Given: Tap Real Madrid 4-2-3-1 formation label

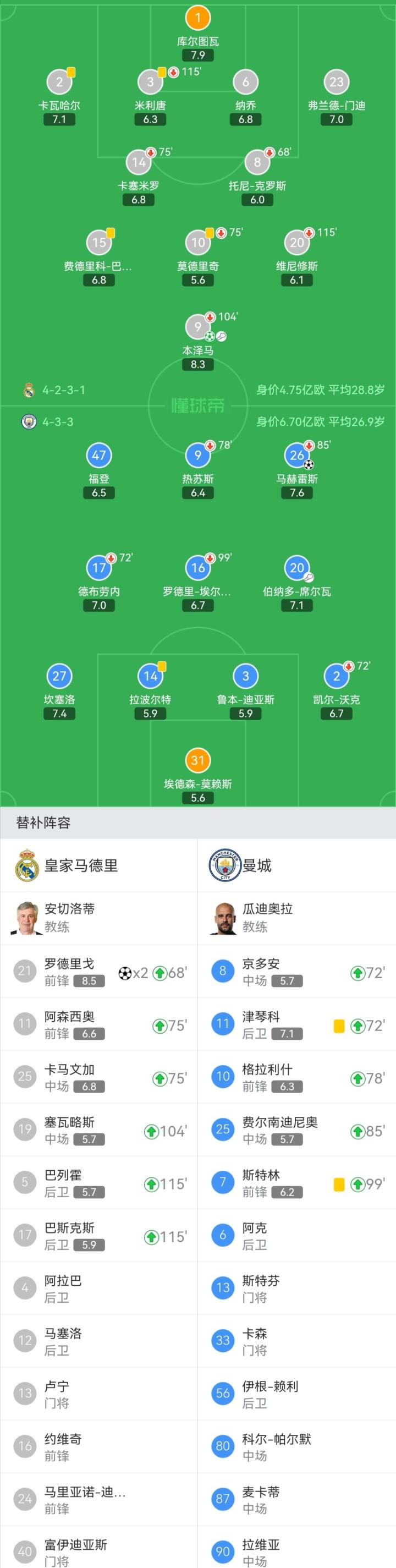Looking at the screenshot, I should tap(63, 390).
